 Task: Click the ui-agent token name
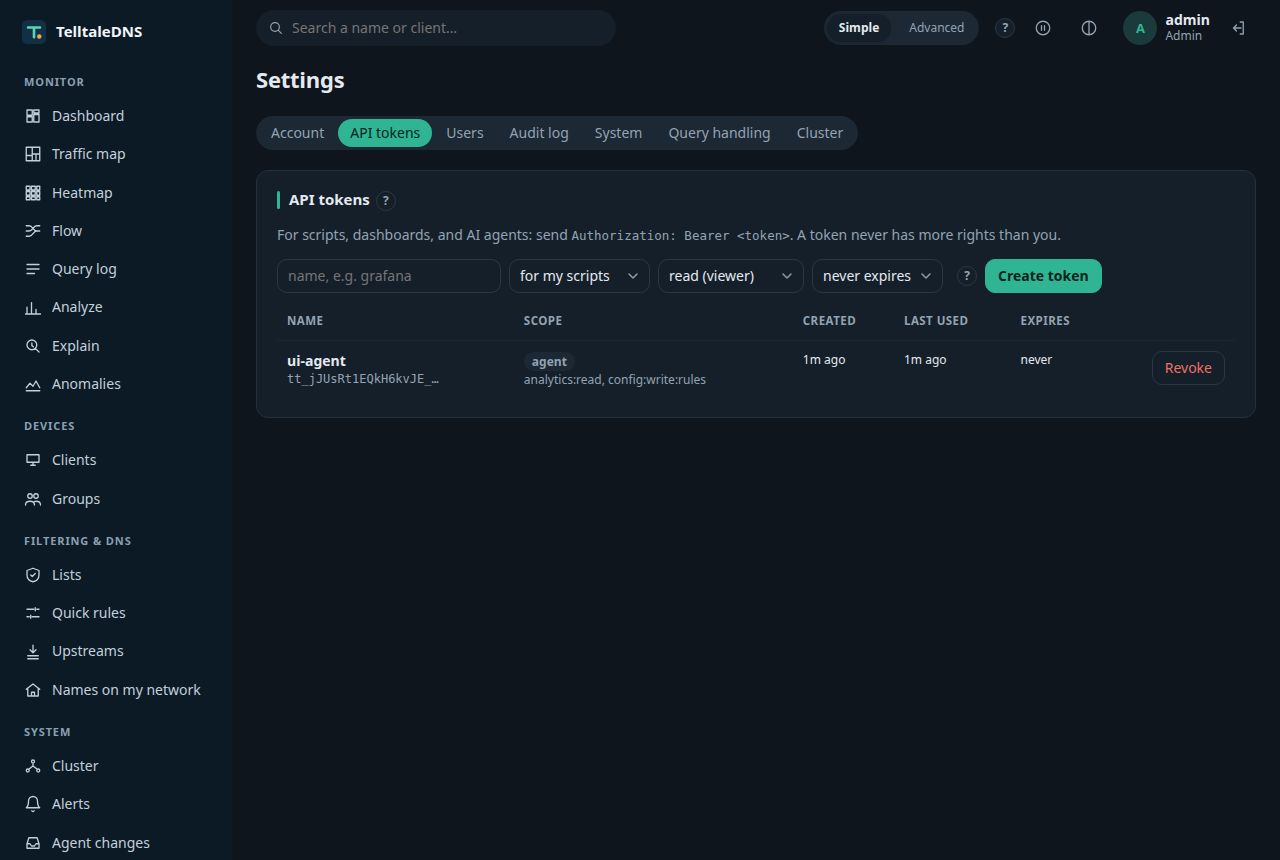[316, 361]
